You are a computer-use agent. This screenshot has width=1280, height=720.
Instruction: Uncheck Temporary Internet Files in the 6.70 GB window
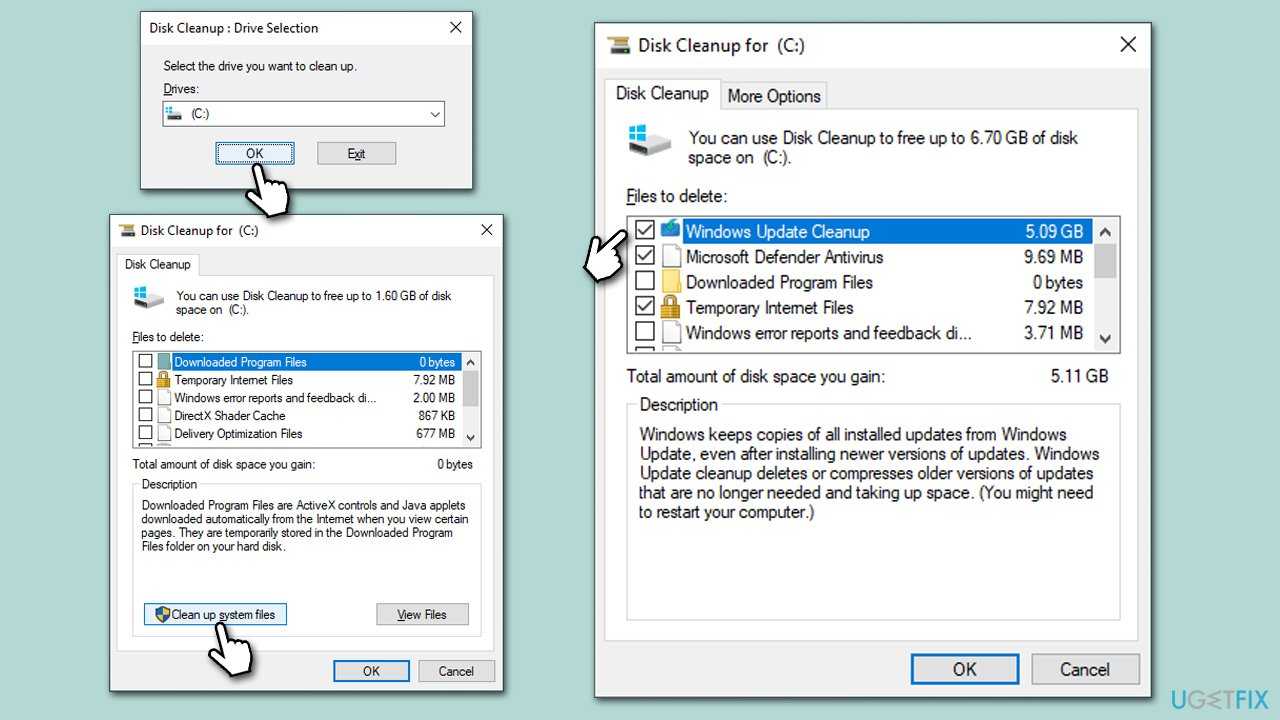645,307
